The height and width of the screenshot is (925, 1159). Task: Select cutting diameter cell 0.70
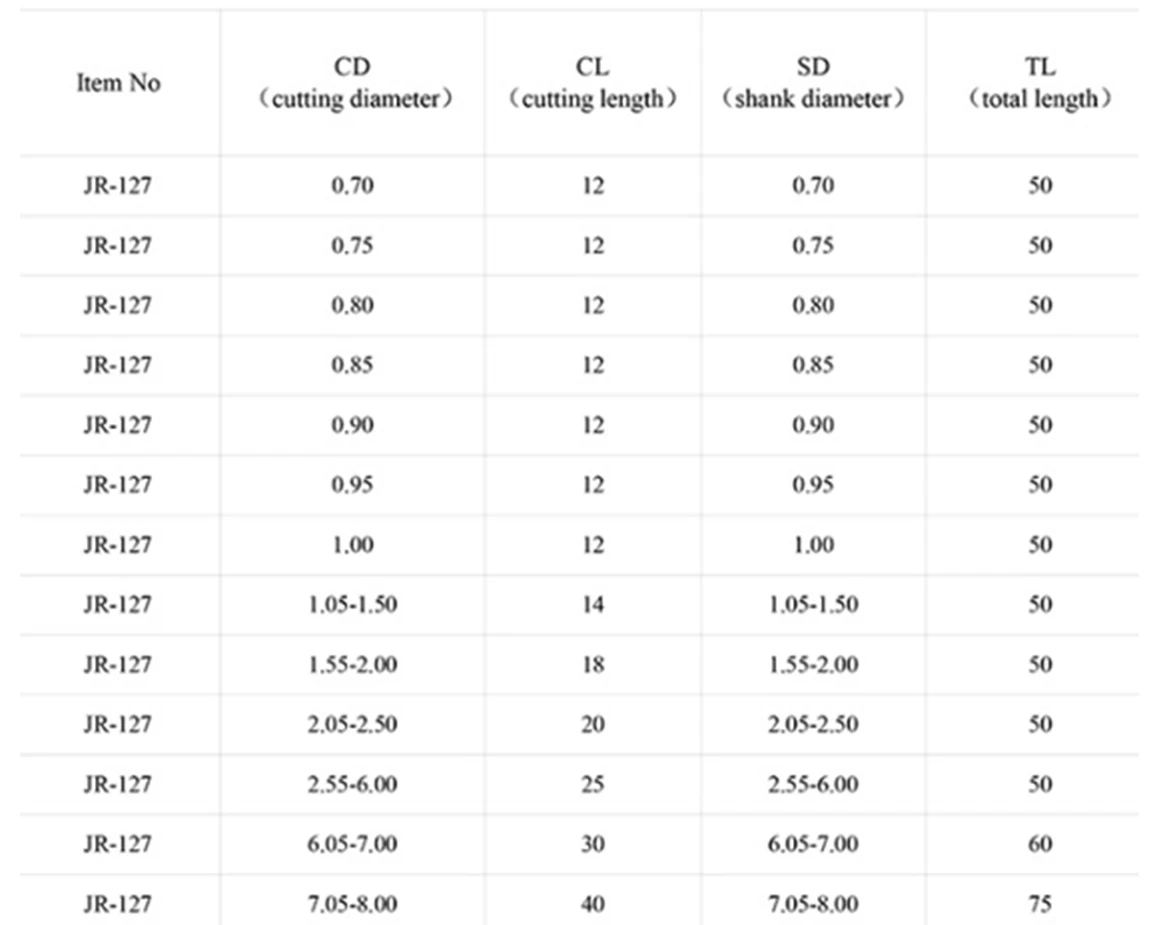353,185
